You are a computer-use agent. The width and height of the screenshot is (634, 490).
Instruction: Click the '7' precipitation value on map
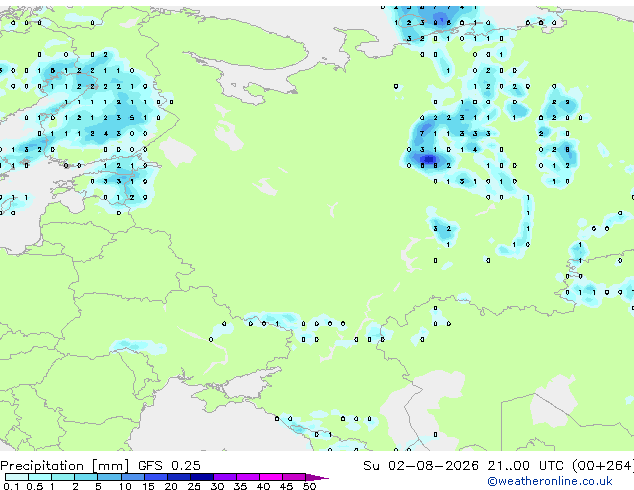[422, 133]
